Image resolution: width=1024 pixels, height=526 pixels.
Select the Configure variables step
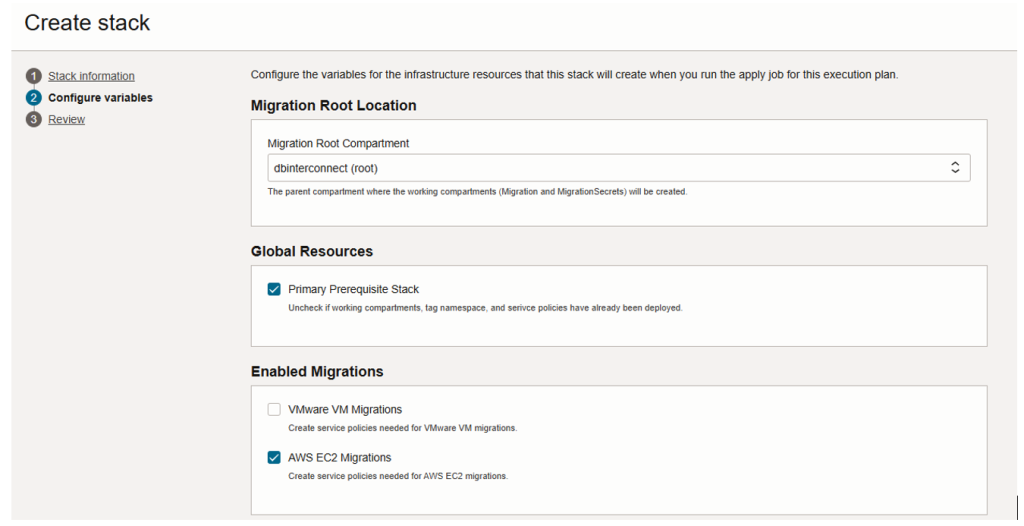coord(100,98)
